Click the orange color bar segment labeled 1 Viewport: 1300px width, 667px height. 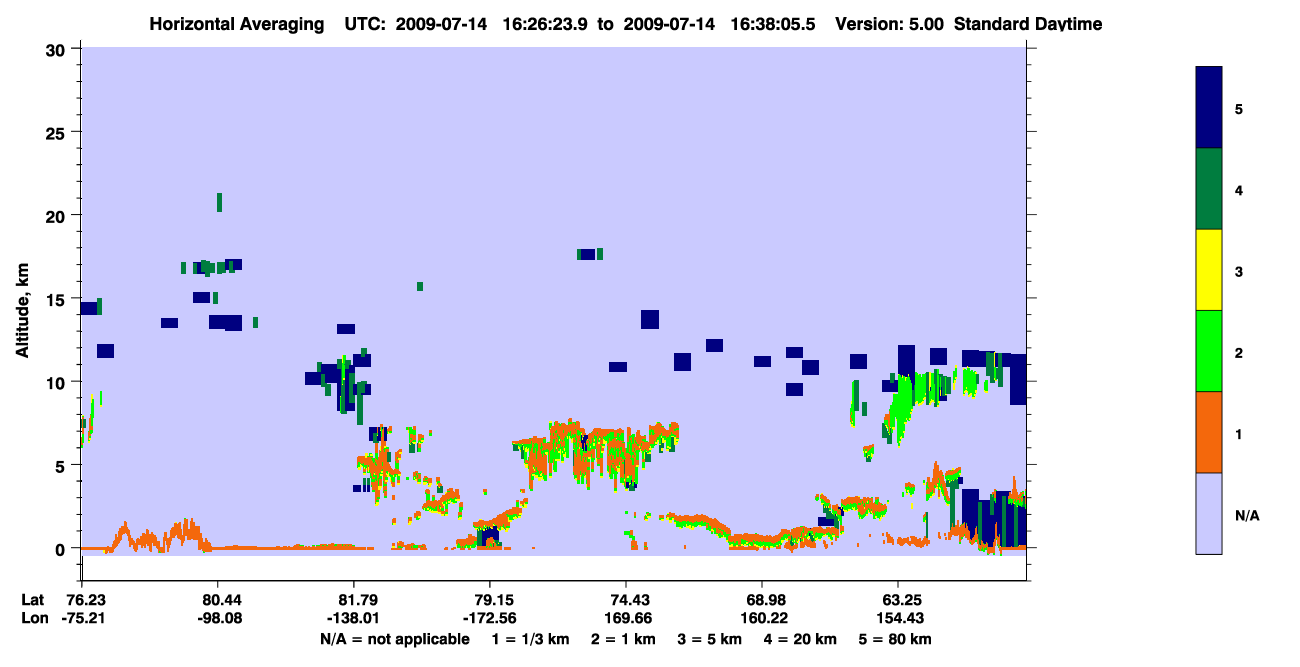[x=1209, y=431]
